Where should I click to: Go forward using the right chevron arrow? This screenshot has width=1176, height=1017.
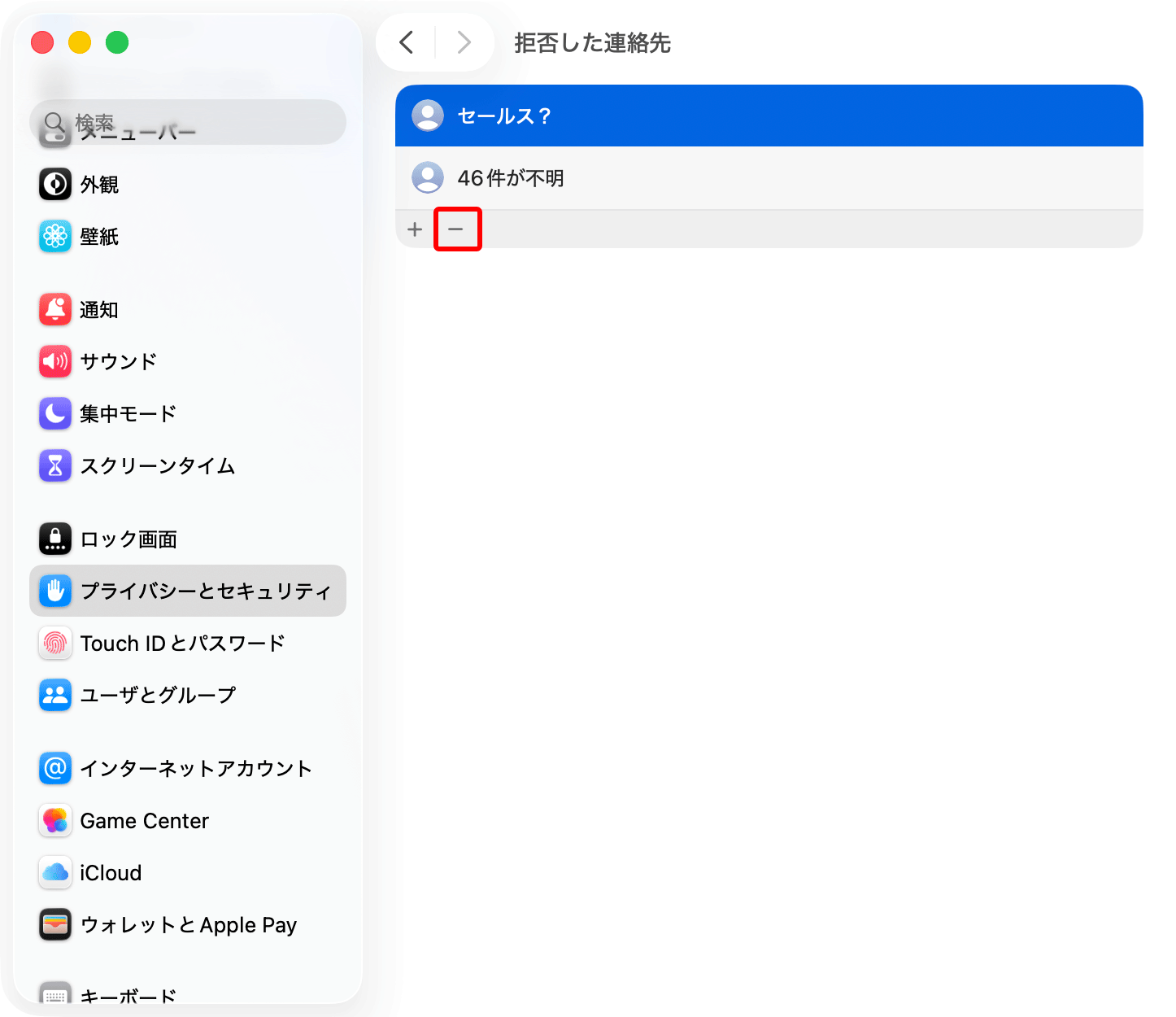click(464, 42)
